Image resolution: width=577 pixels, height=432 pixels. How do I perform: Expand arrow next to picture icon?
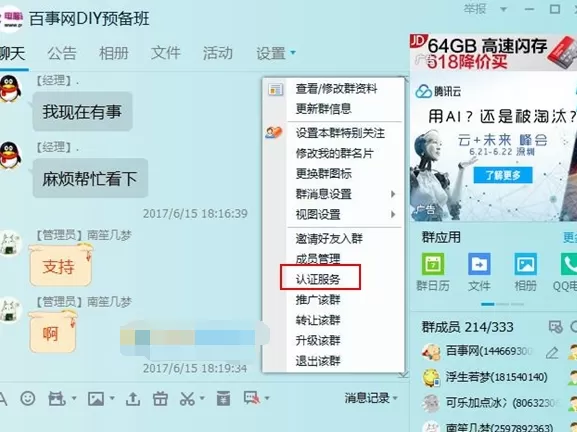(x=112, y=398)
